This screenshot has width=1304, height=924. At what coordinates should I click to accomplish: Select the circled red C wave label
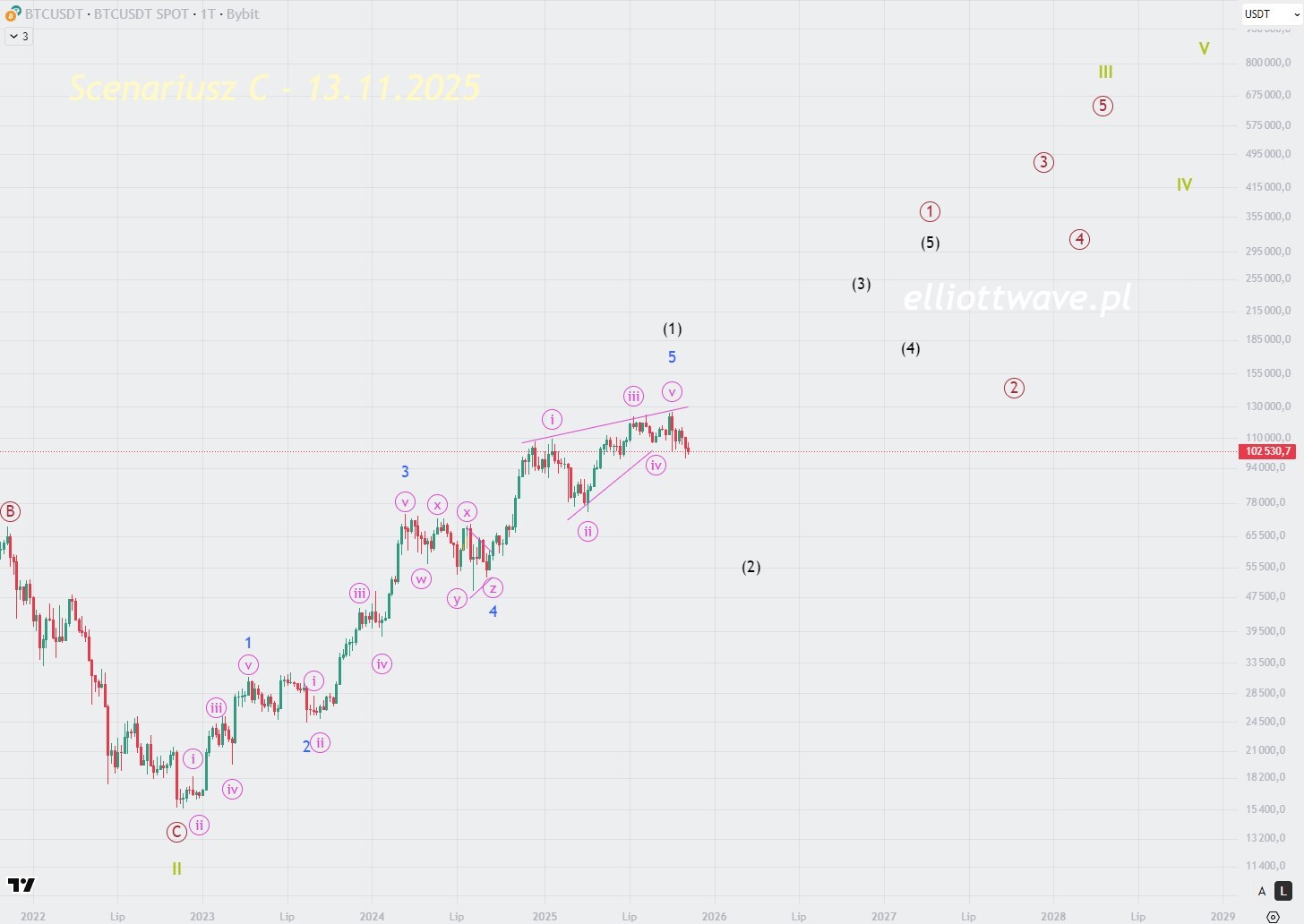(176, 832)
